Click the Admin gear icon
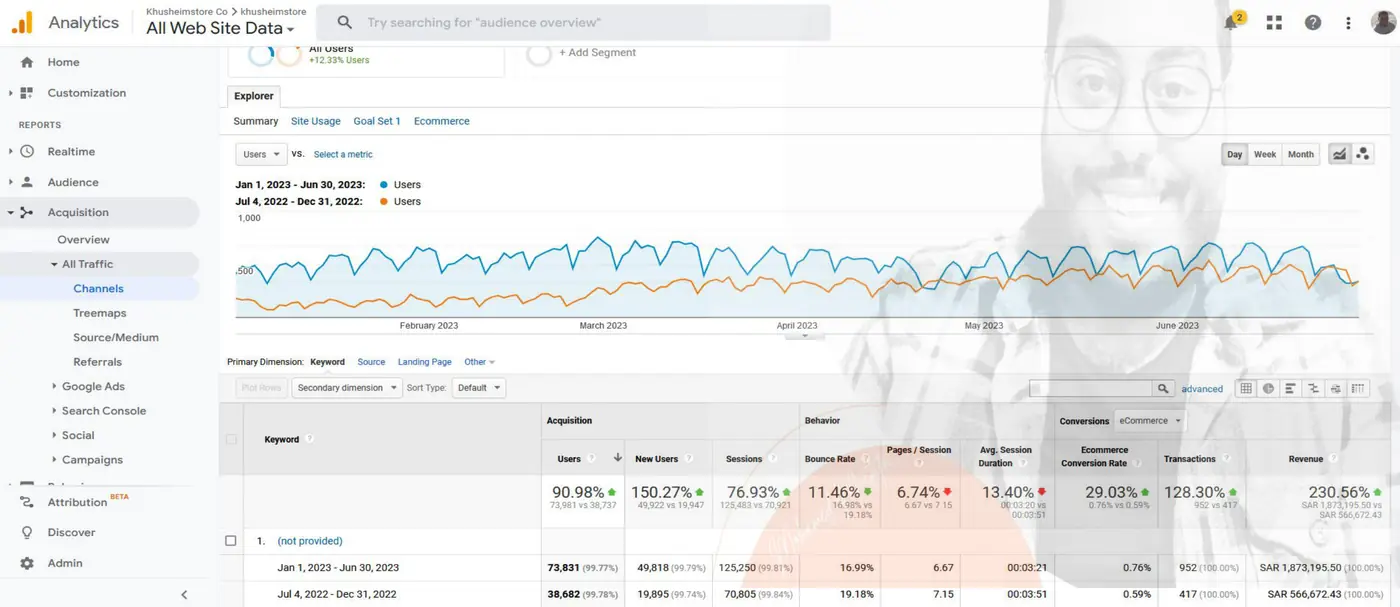The image size is (1400, 607). pos(27,563)
